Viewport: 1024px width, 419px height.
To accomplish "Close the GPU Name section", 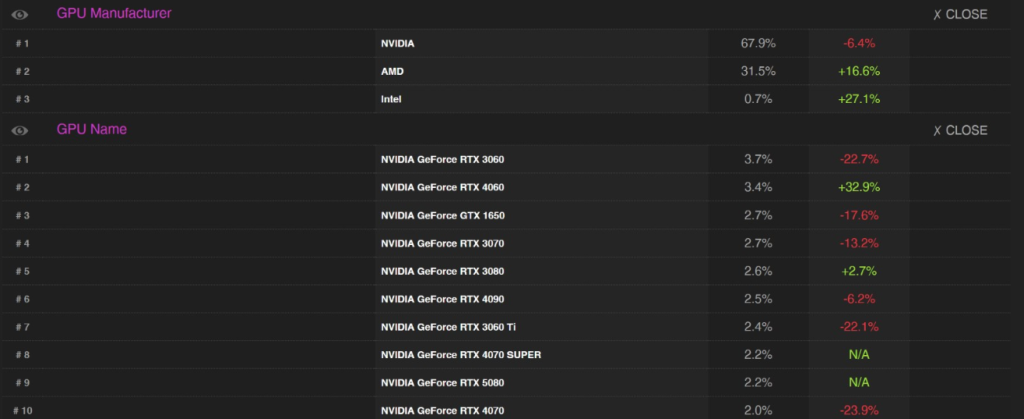I will point(959,131).
